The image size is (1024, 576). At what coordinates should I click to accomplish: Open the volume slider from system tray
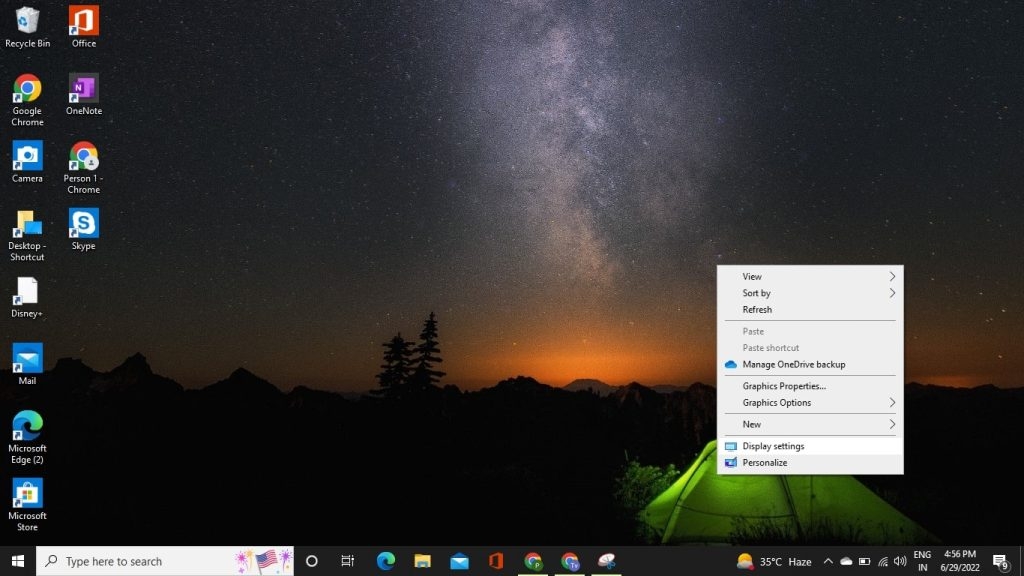point(899,561)
